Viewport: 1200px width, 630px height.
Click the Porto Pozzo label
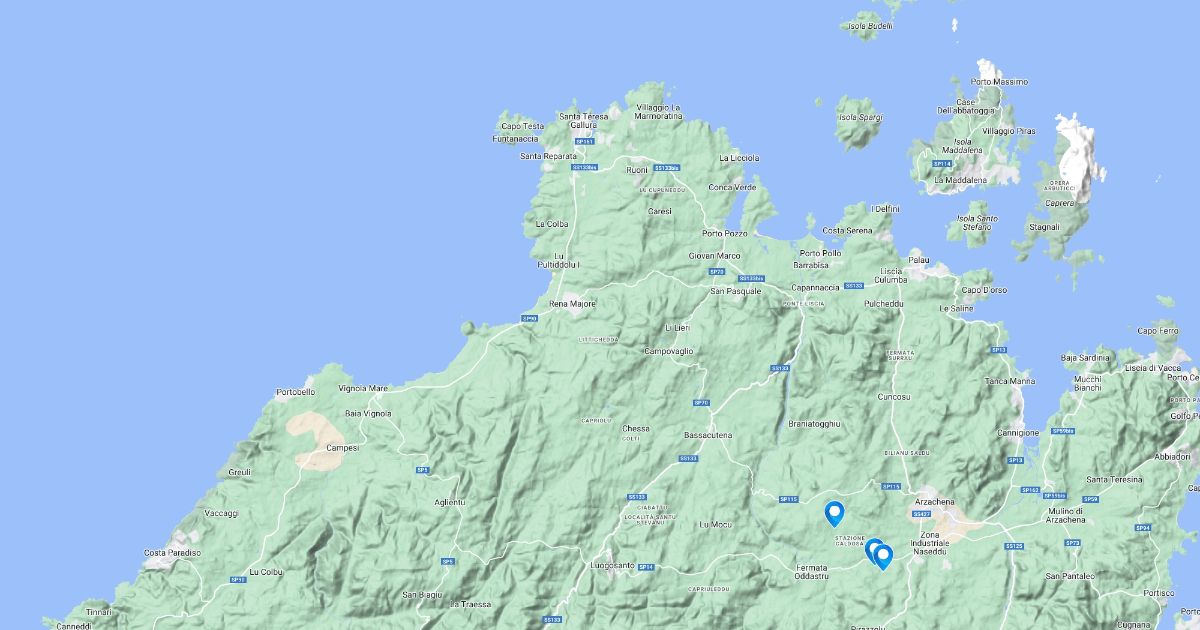725,234
